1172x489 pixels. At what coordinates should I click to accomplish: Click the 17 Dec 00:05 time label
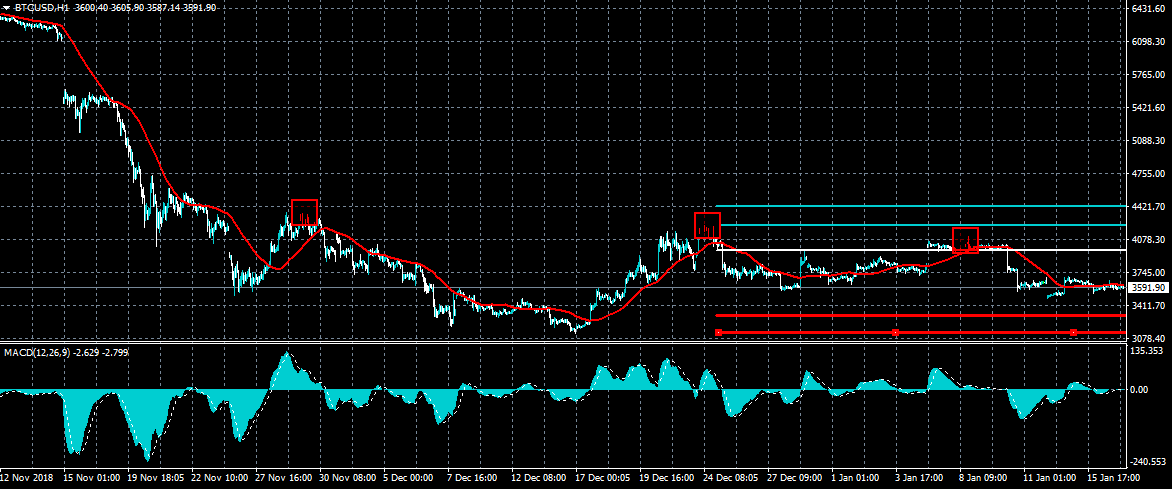[x=603, y=477]
